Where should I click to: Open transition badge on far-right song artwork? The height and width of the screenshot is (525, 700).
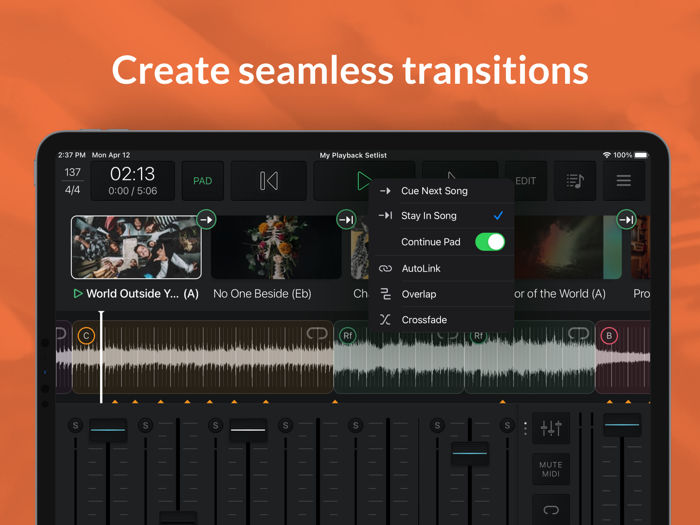626,220
